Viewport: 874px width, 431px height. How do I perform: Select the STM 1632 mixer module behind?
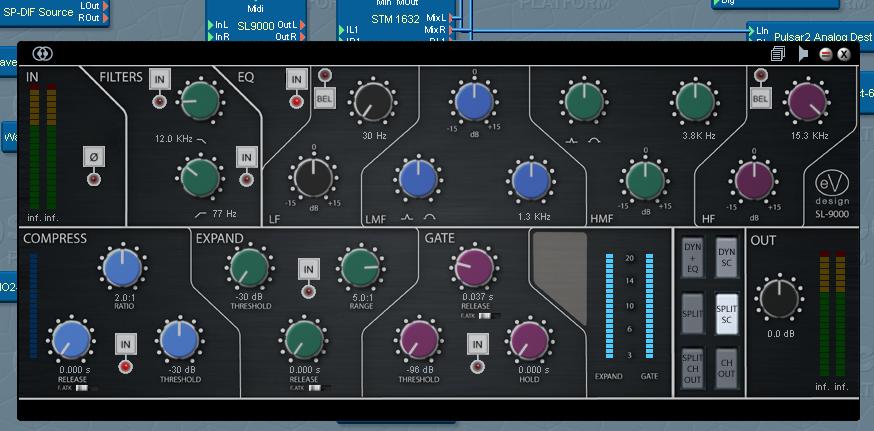pos(396,20)
